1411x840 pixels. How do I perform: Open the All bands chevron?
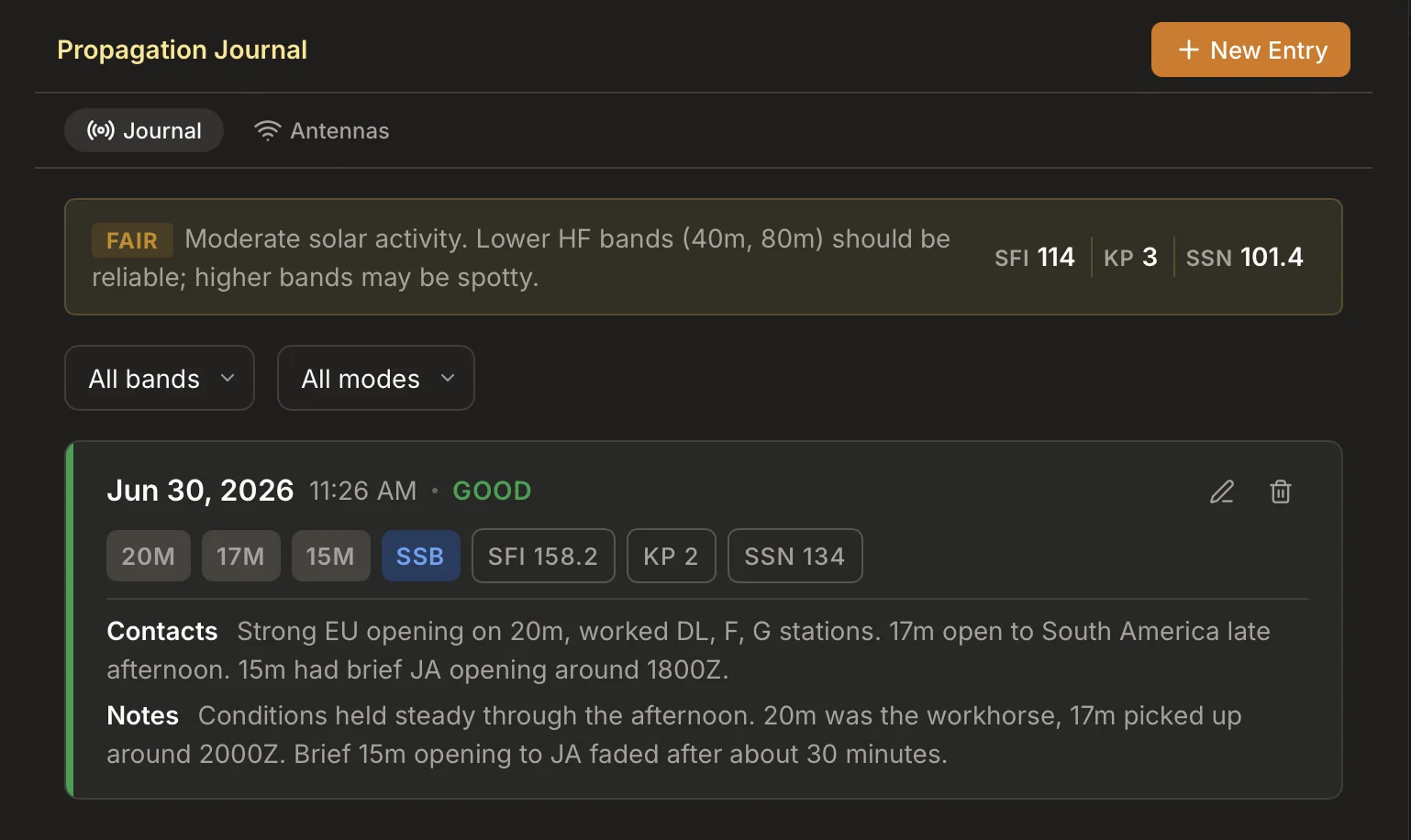click(x=228, y=378)
